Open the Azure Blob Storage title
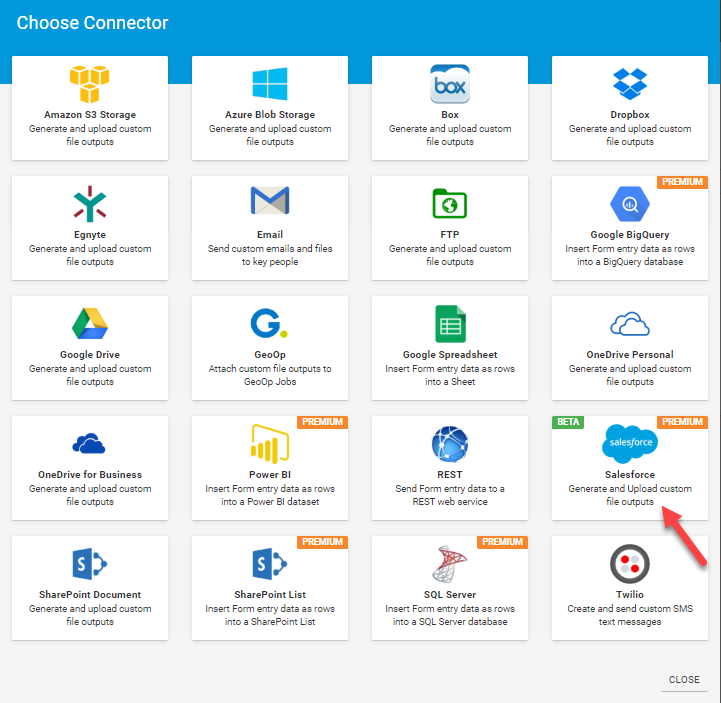This screenshot has height=703, width=721. [x=270, y=114]
